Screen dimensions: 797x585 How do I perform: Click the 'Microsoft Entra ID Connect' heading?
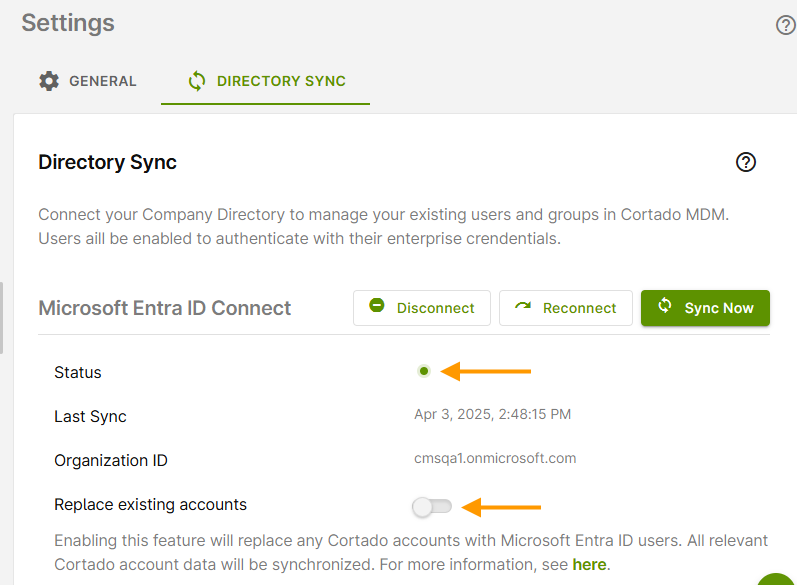[165, 308]
